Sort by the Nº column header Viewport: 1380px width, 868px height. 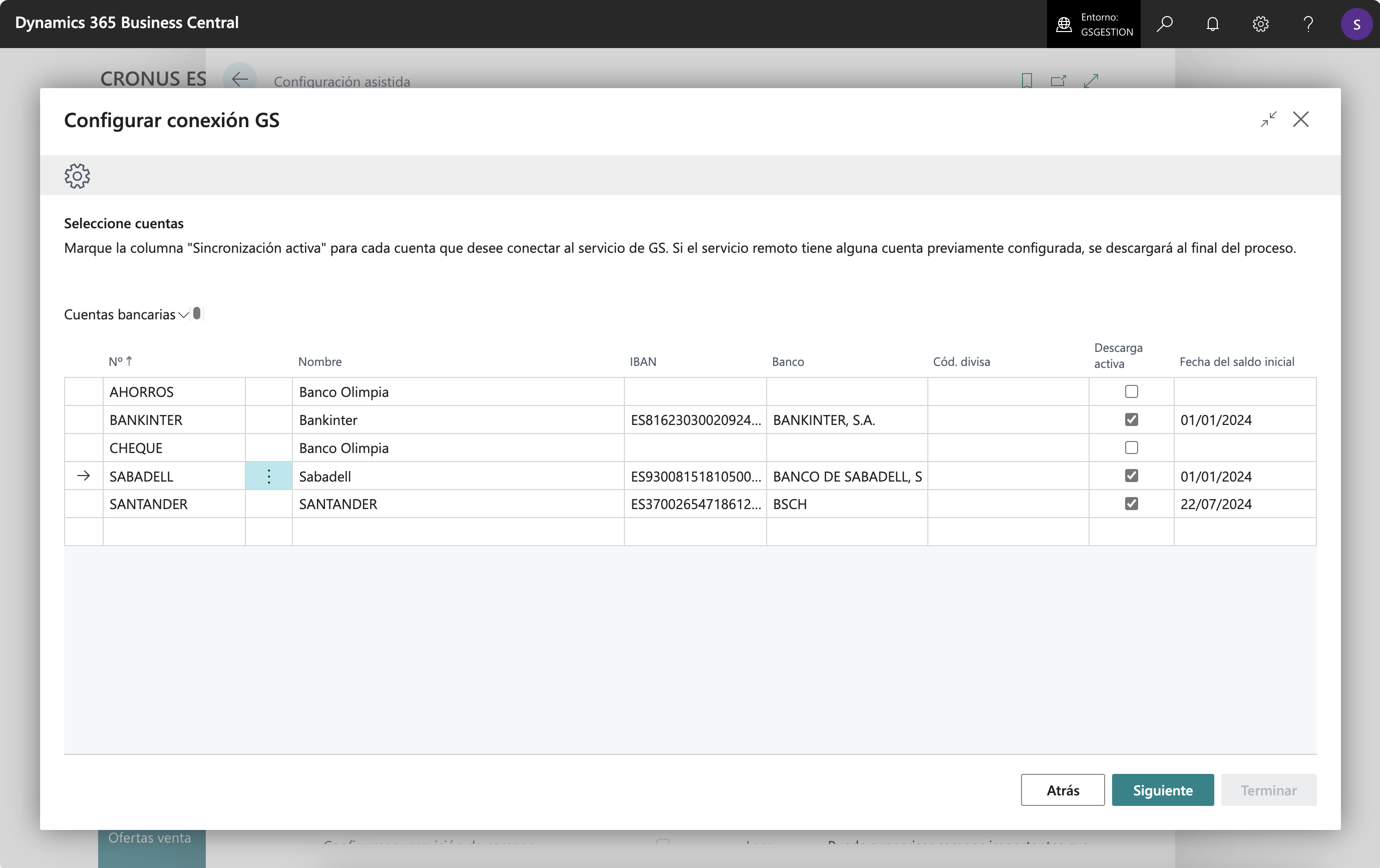coord(120,361)
